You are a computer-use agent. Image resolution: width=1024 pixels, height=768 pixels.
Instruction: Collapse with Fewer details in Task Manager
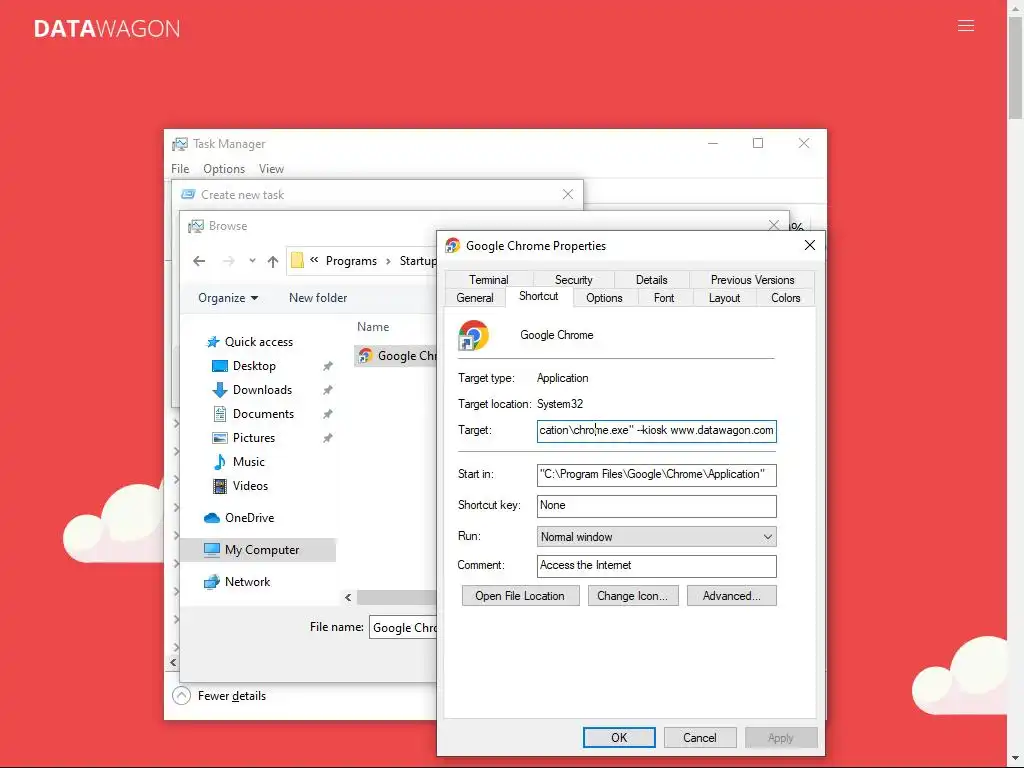(x=220, y=696)
